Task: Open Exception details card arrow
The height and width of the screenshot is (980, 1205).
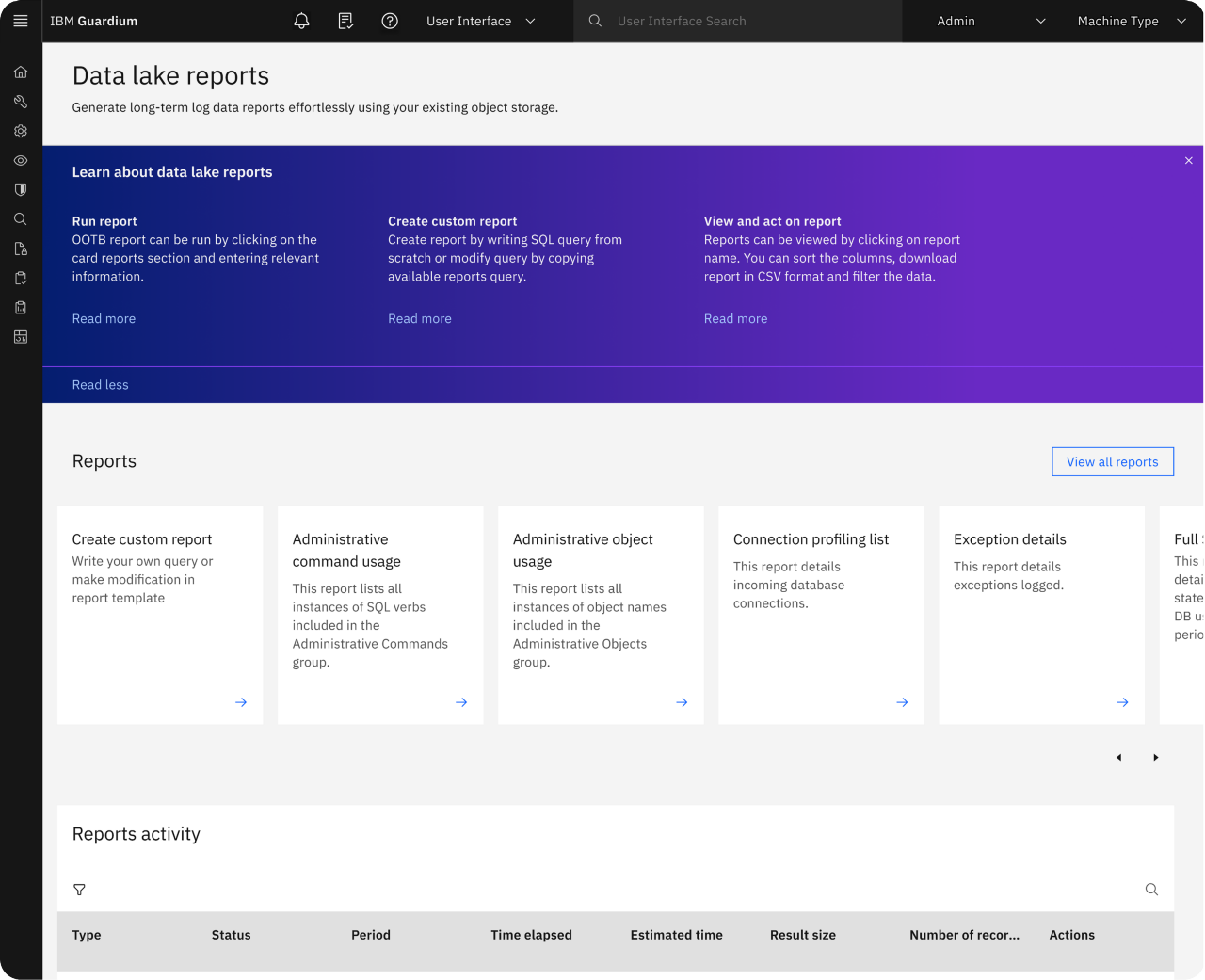Action: [x=1122, y=702]
